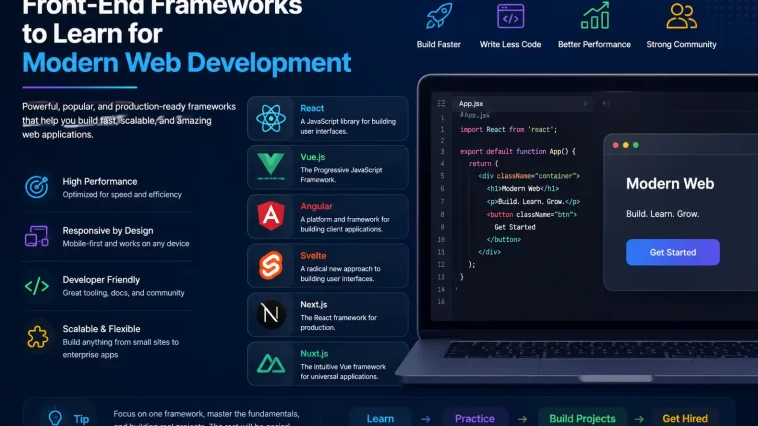Click the Developer Friendly code brackets icon

point(37,286)
